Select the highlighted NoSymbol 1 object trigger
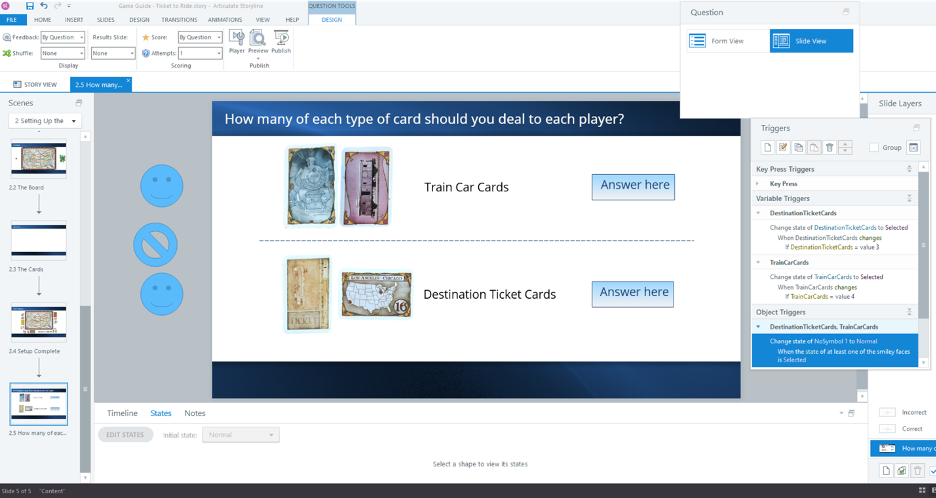This screenshot has height=498, width=936. tap(835, 351)
